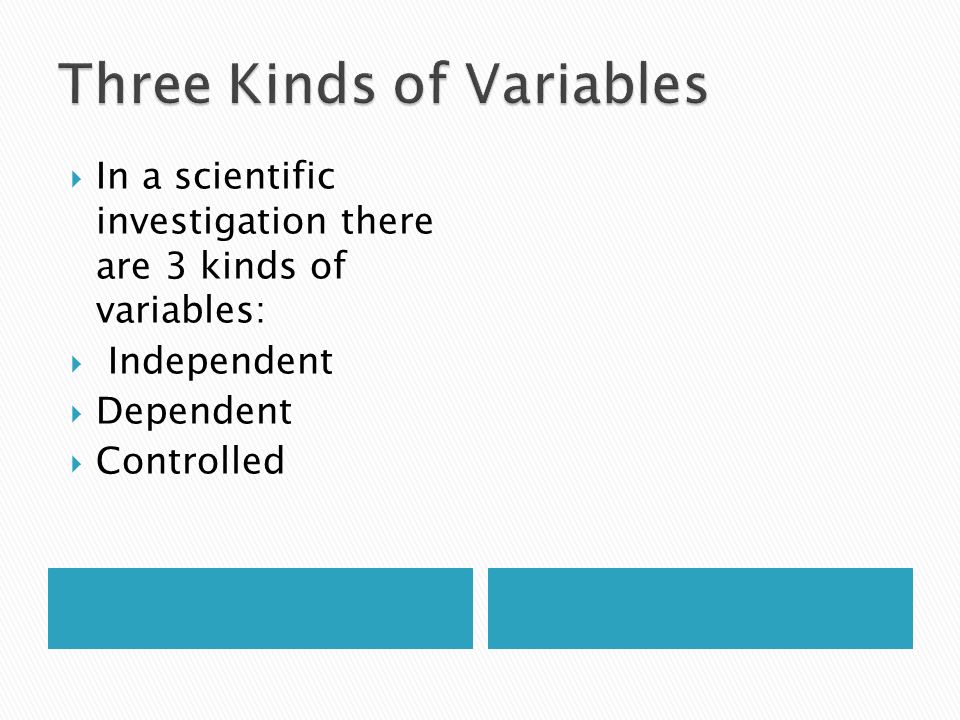
Task: Select the word 'Controlled'
Action: tap(190, 460)
